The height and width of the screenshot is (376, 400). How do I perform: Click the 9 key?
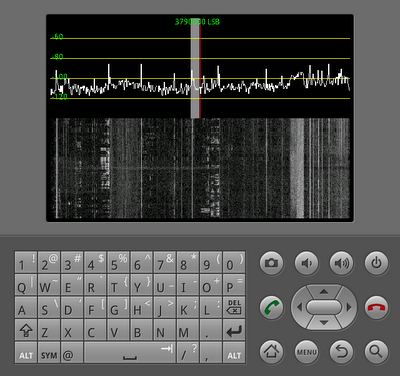click(x=211, y=262)
